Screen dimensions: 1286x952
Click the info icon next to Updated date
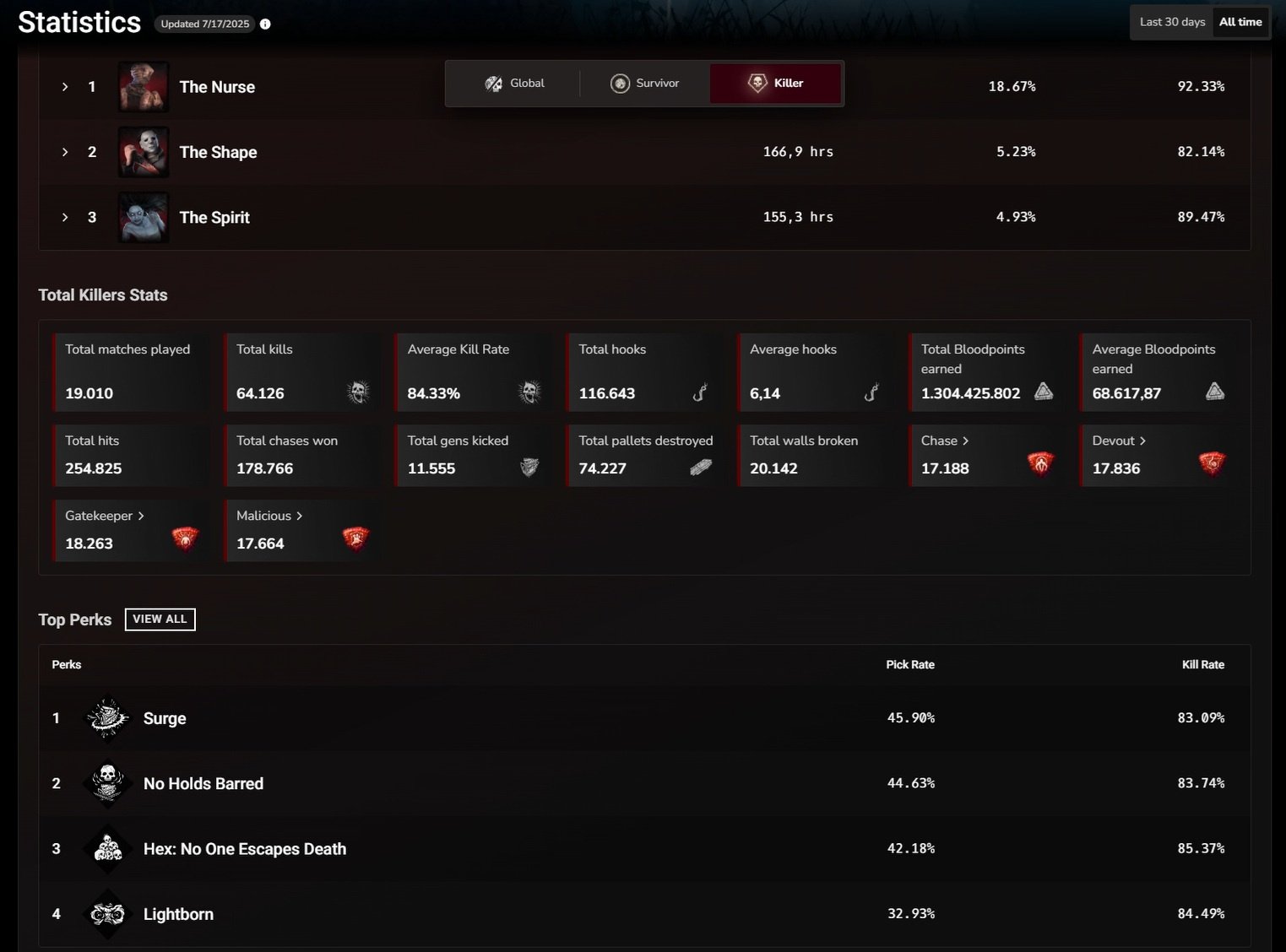pyautogui.click(x=265, y=24)
